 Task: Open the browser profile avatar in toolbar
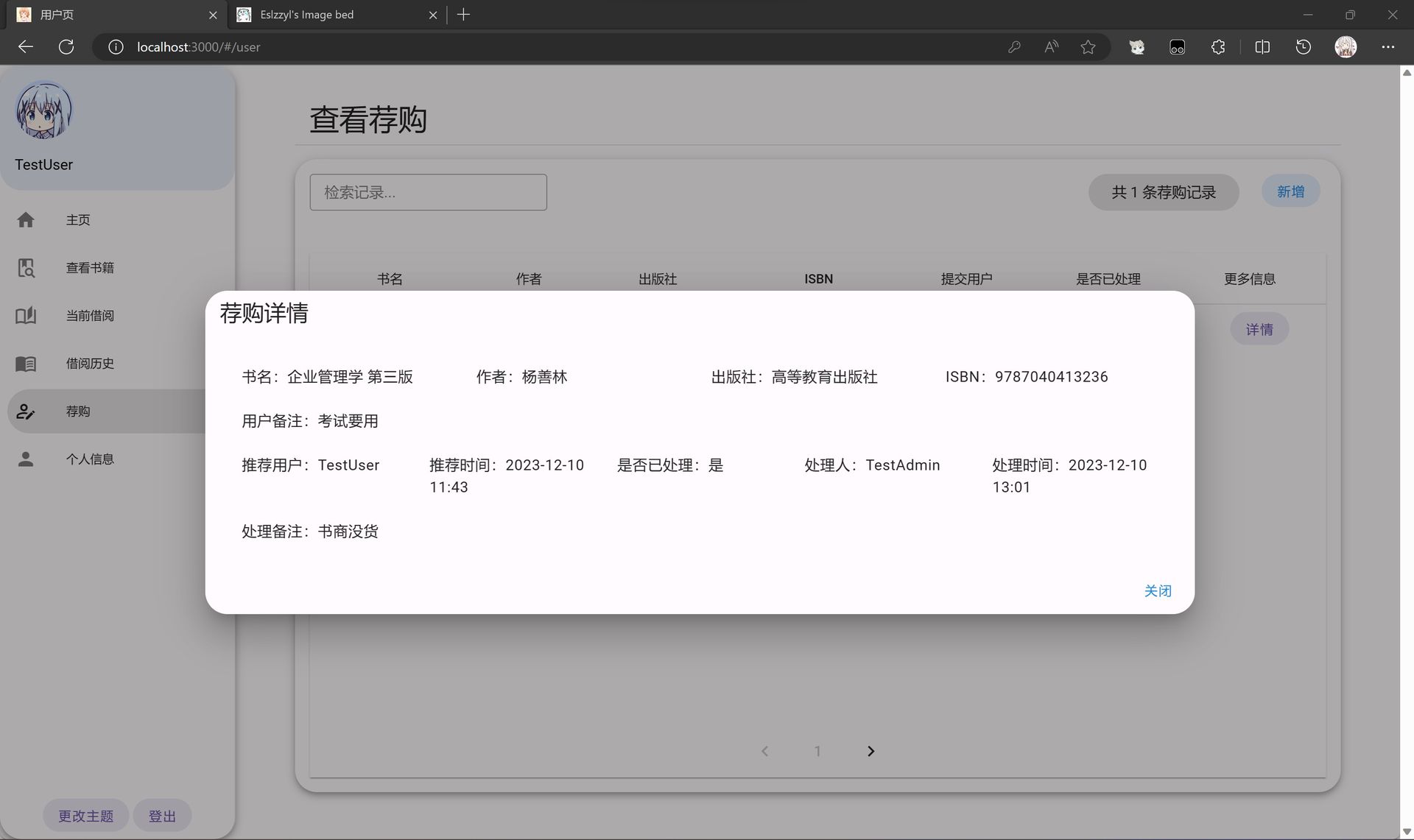point(1346,46)
